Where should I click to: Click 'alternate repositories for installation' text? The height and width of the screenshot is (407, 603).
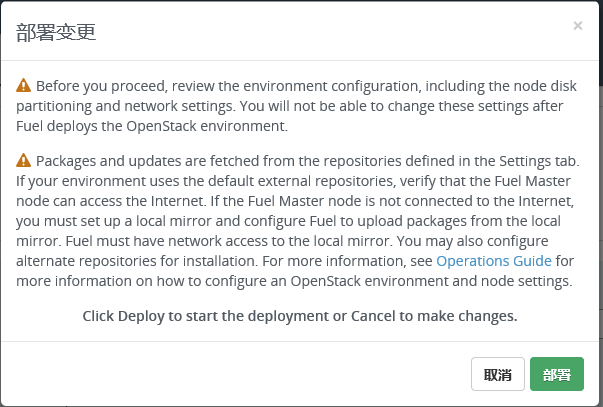pyautogui.click(x=137, y=261)
